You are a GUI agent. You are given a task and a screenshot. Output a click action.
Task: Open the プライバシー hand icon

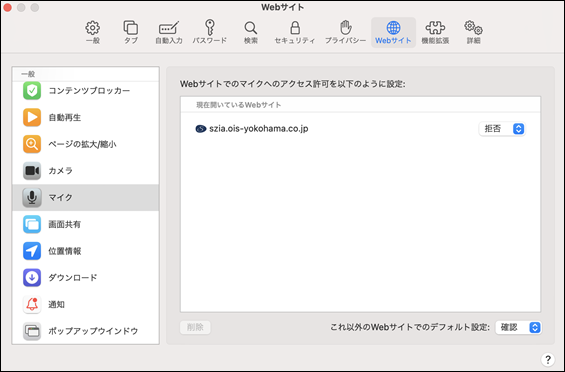click(345, 28)
